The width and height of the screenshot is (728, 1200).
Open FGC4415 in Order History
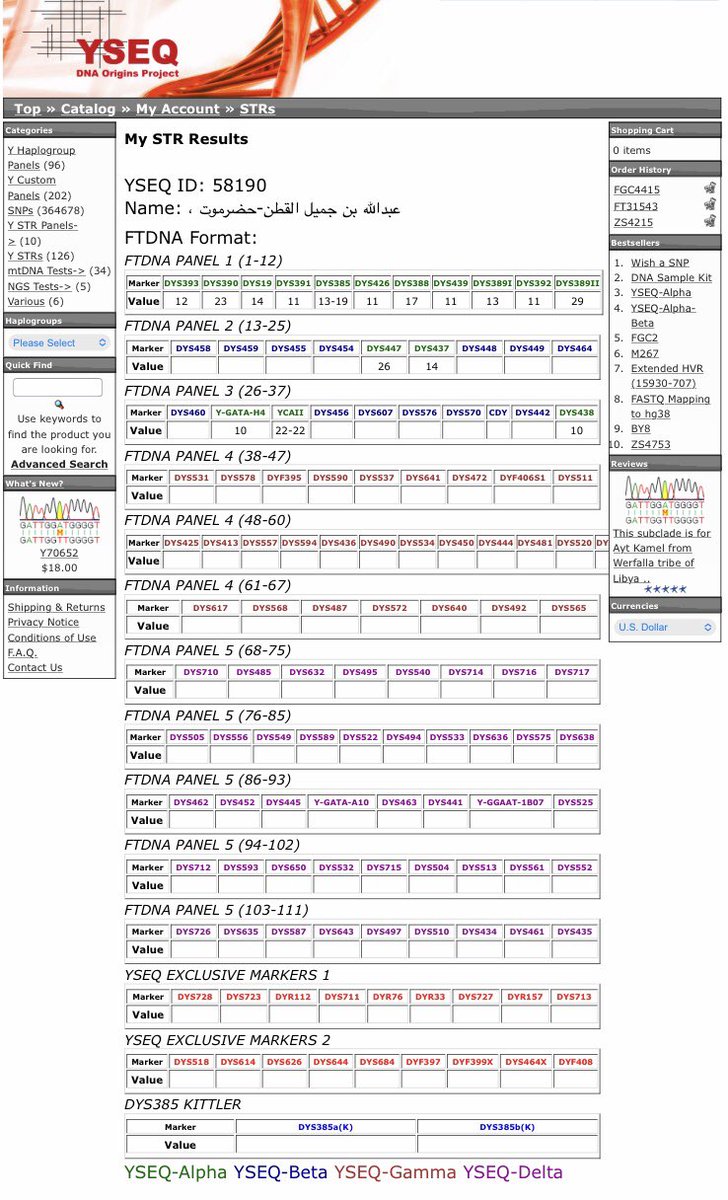tap(636, 189)
